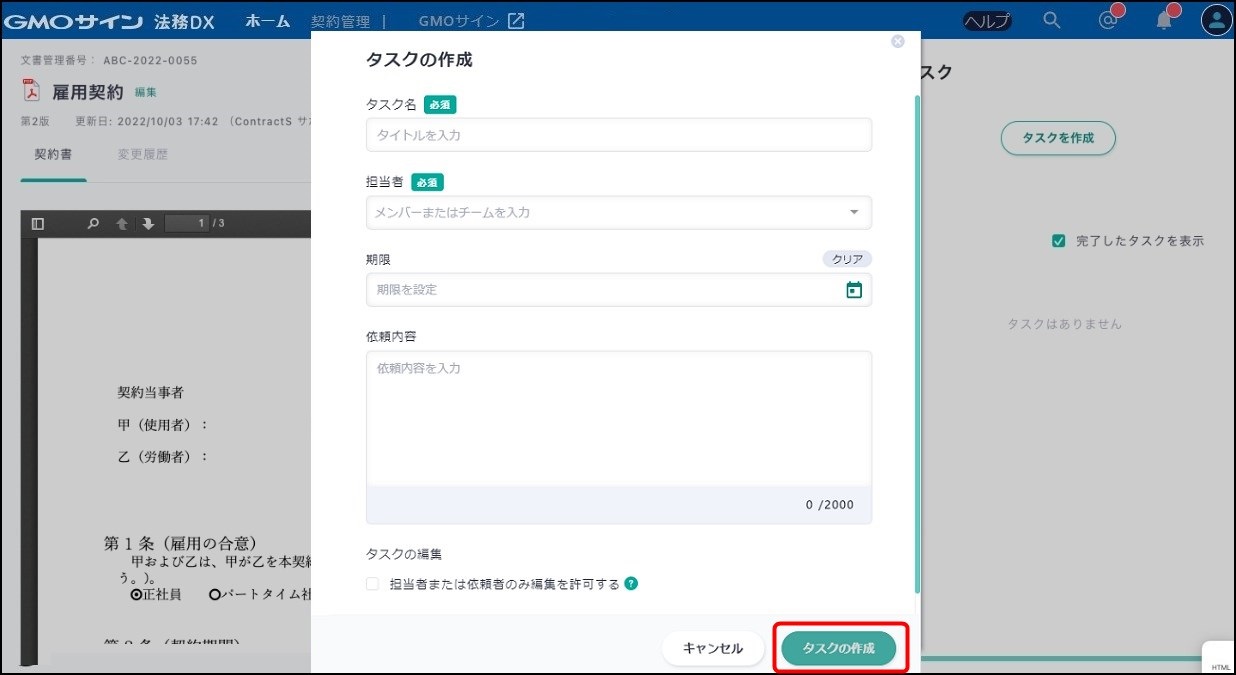
Task: Click the task name title input field
Action: coord(618,135)
